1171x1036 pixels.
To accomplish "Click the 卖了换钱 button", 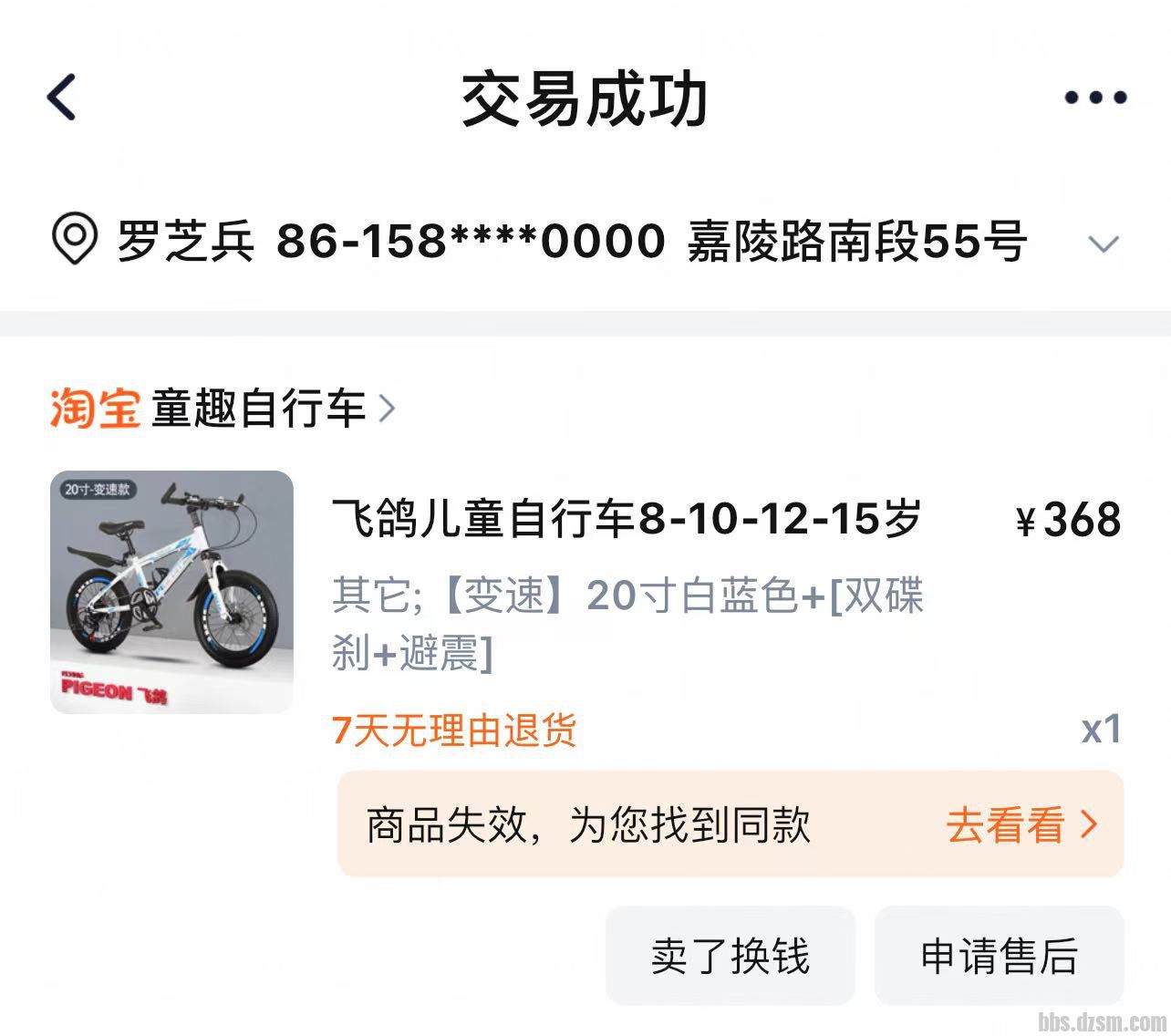I will point(731,956).
